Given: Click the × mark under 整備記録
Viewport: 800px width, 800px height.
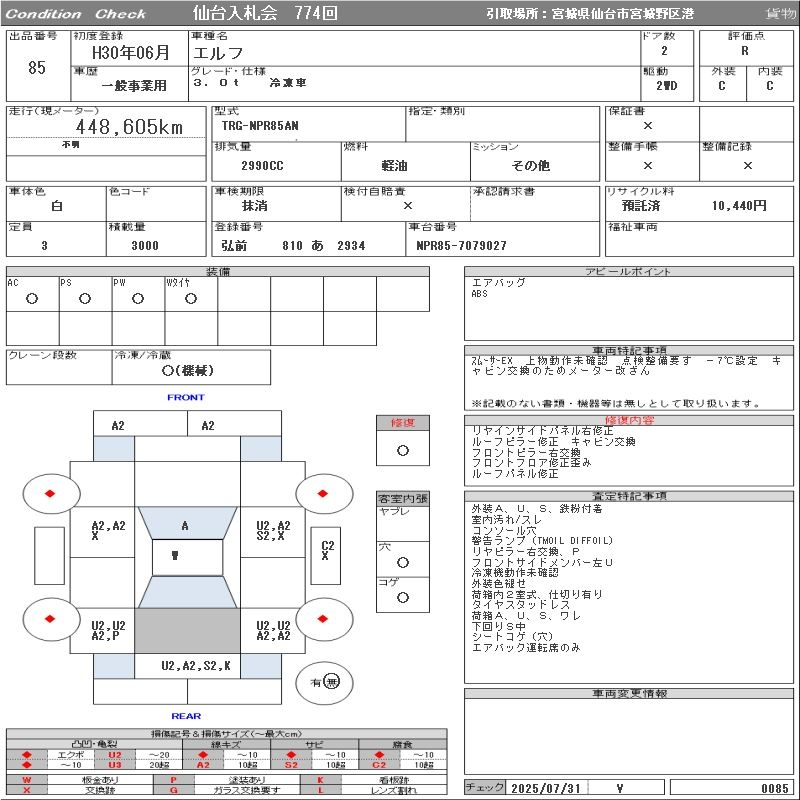Looking at the screenshot, I should point(747,165).
